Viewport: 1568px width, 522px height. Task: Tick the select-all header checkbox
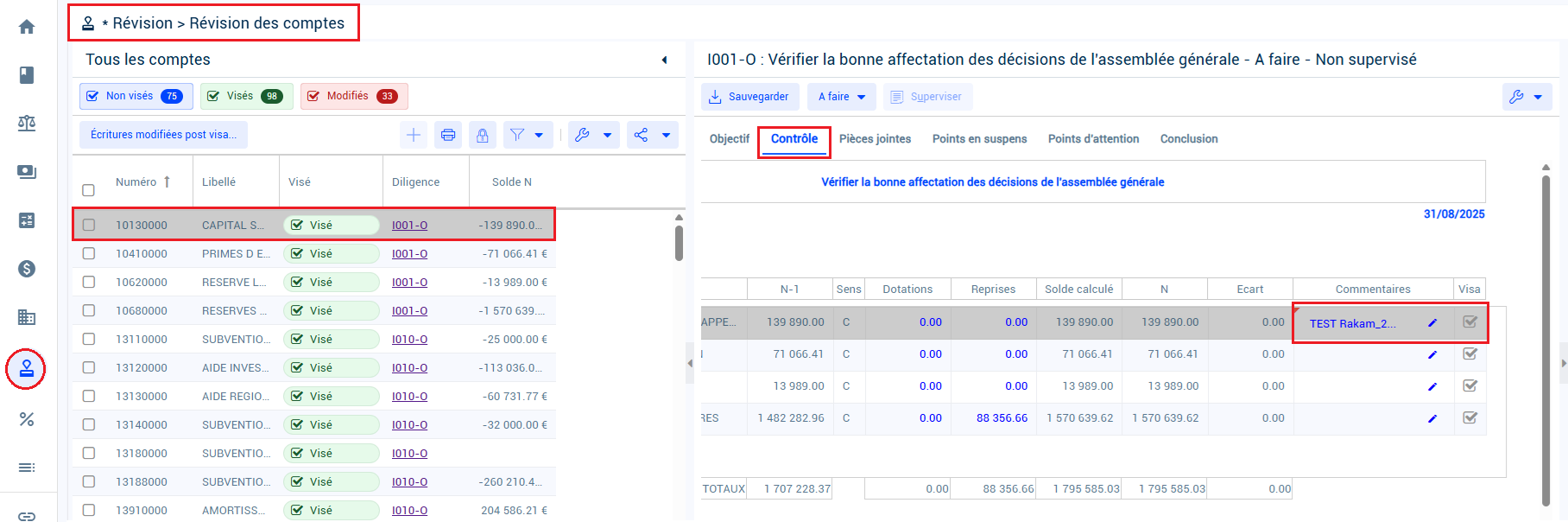(88, 190)
